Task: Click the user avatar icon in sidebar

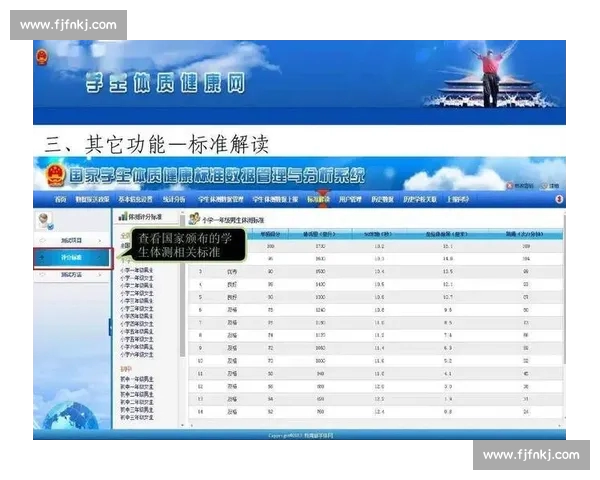Action: pos(44,221)
